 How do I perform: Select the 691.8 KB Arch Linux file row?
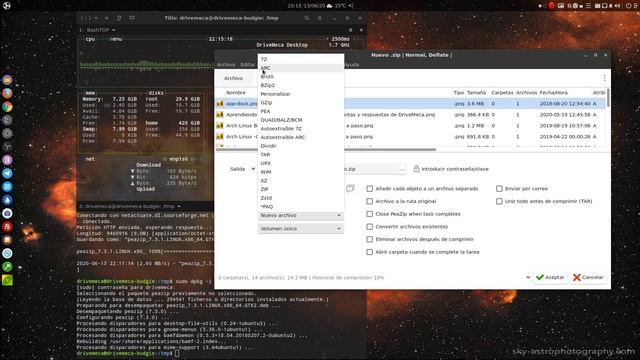click(x=411, y=137)
